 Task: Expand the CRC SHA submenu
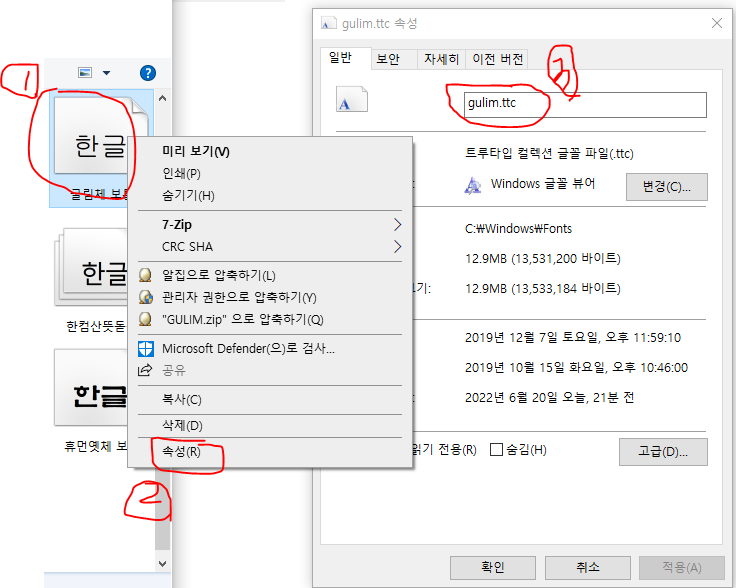point(270,247)
